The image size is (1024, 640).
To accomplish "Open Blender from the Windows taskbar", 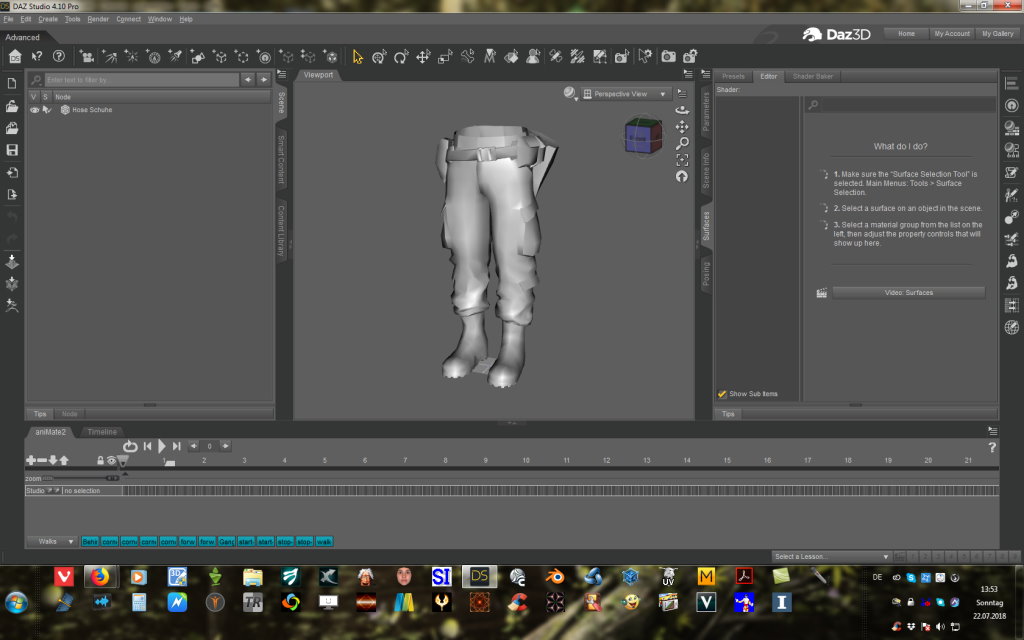I will tap(553, 576).
